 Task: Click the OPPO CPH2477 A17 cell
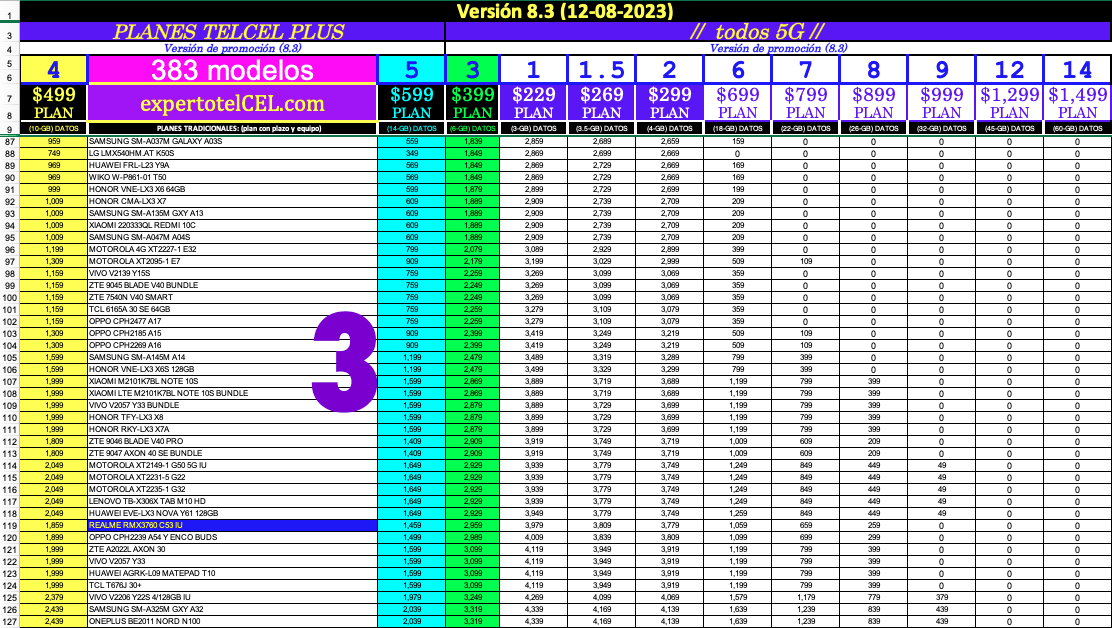232,322
